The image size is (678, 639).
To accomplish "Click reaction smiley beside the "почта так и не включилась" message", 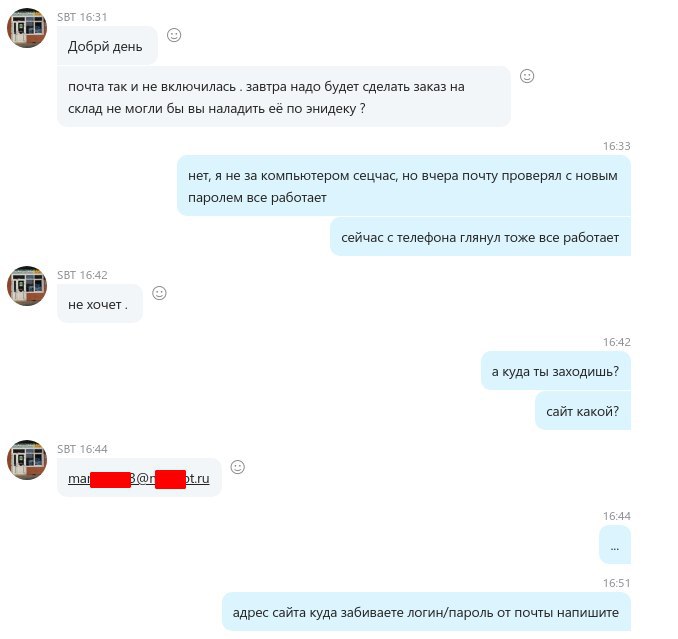I will tap(527, 76).
